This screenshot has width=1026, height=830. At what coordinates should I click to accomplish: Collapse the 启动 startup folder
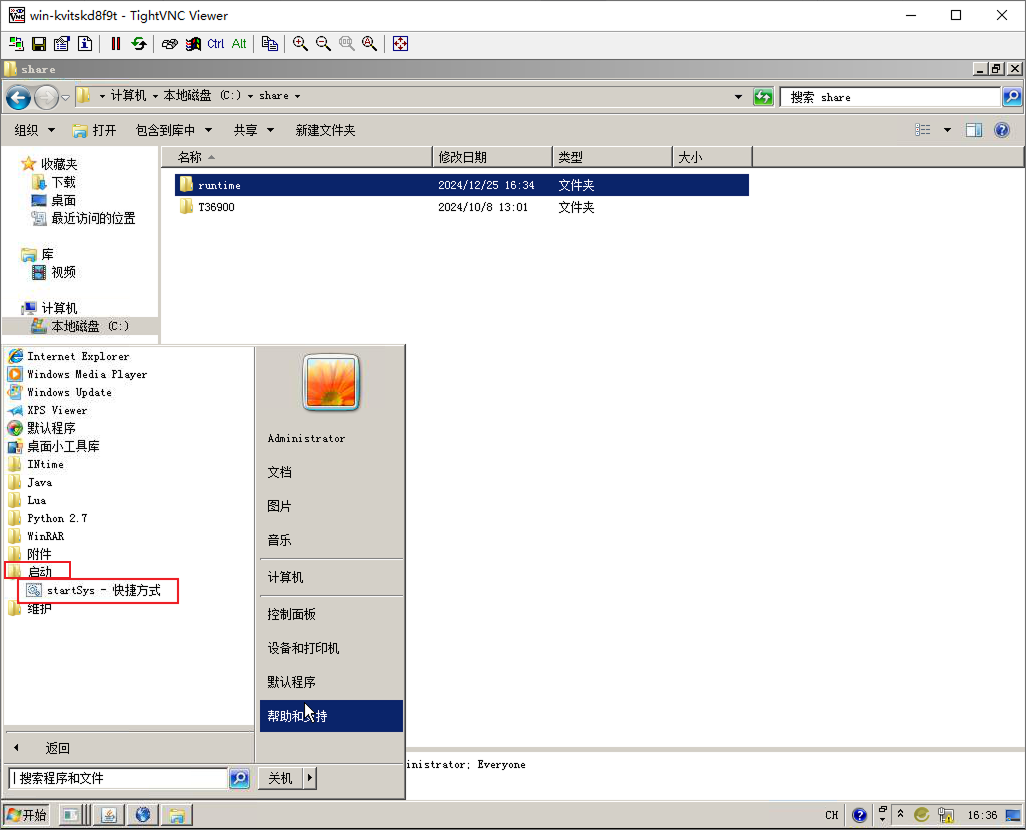38,571
